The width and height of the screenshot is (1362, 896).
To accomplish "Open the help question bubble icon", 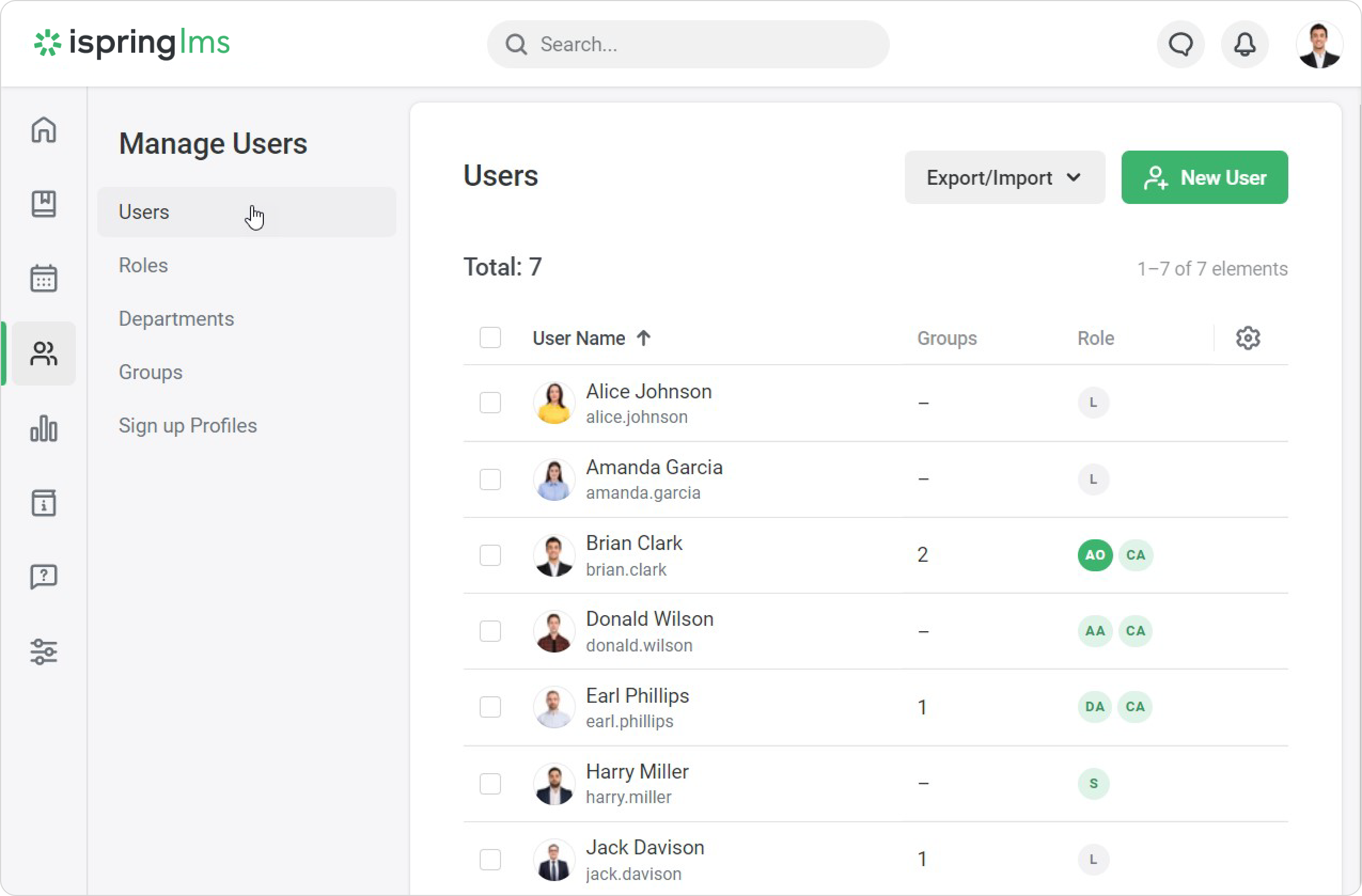I will pyautogui.click(x=43, y=577).
